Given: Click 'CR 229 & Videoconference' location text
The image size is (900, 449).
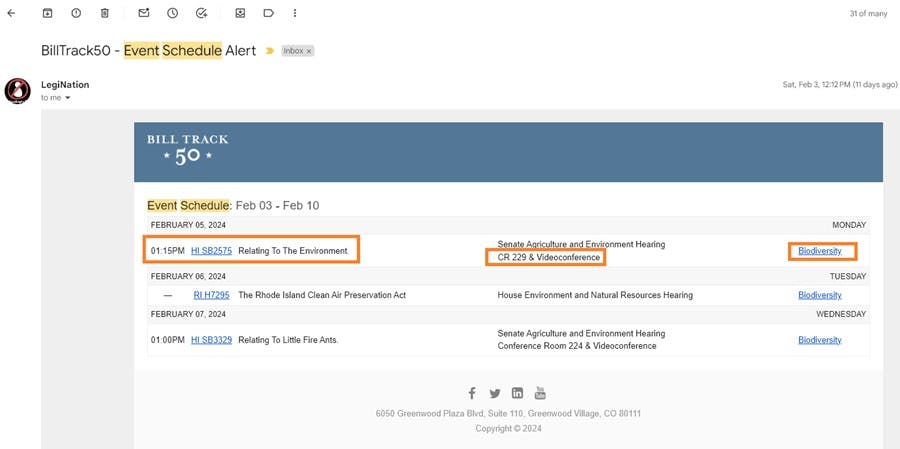Looking at the screenshot, I should pyautogui.click(x=549, y=258).
